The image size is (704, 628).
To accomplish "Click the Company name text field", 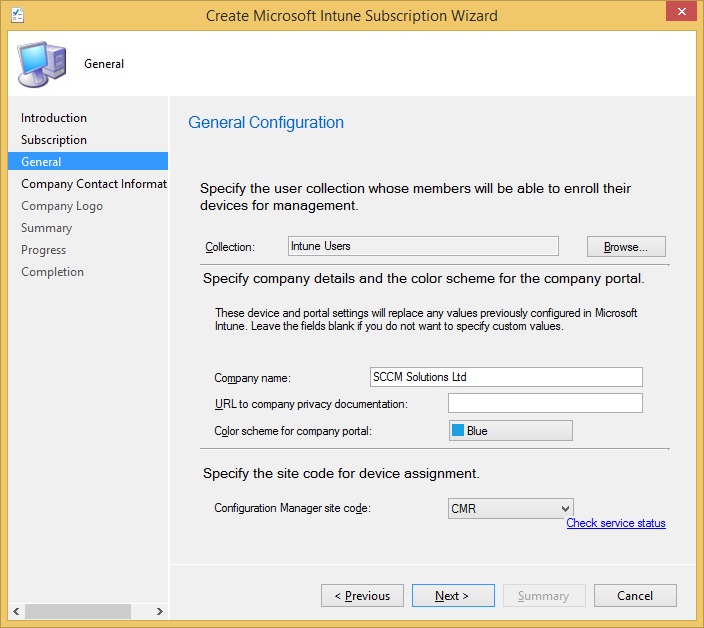I will 505,377.
